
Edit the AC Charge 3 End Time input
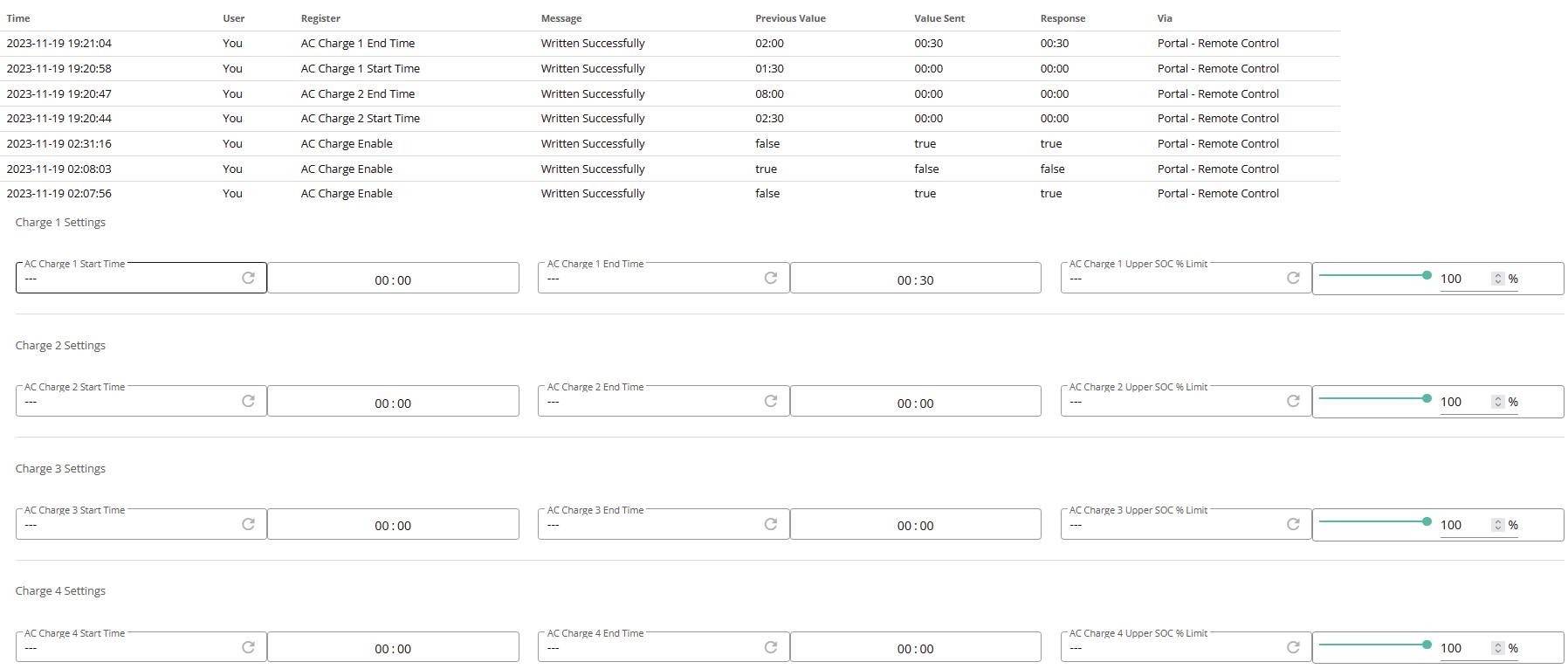click(x=915, y=524)
